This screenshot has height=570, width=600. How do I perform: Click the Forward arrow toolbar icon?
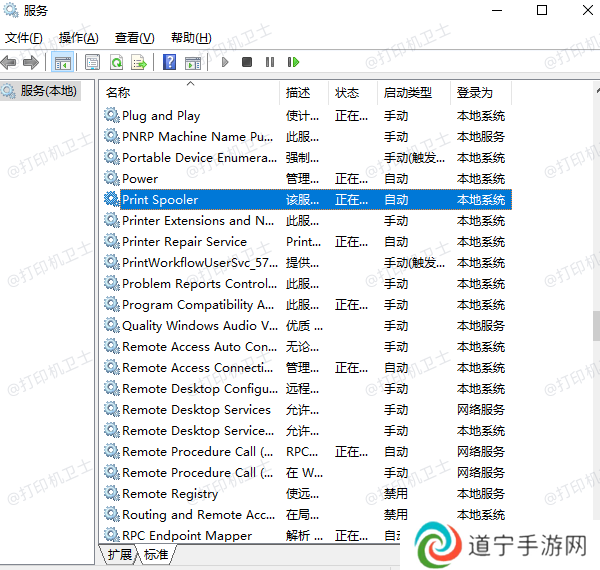click(31, 62)
